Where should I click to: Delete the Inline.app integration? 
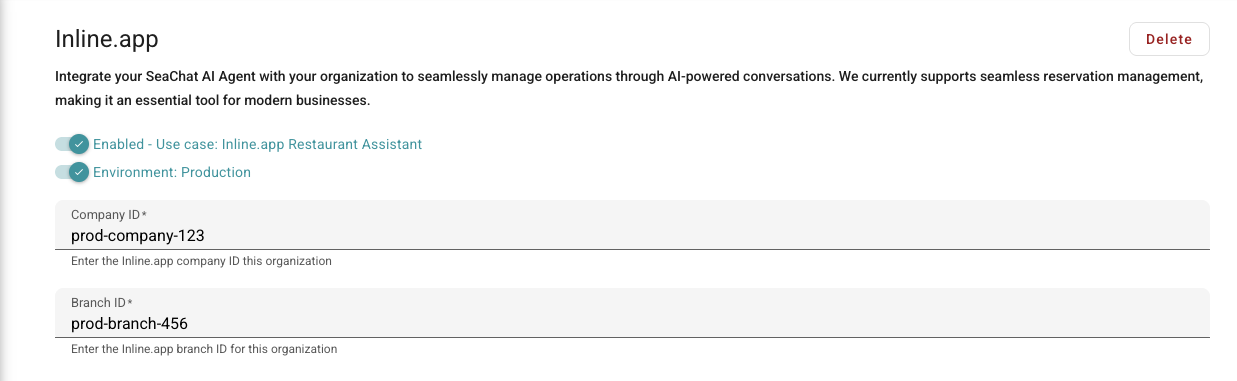click(x=1169, y=39)
